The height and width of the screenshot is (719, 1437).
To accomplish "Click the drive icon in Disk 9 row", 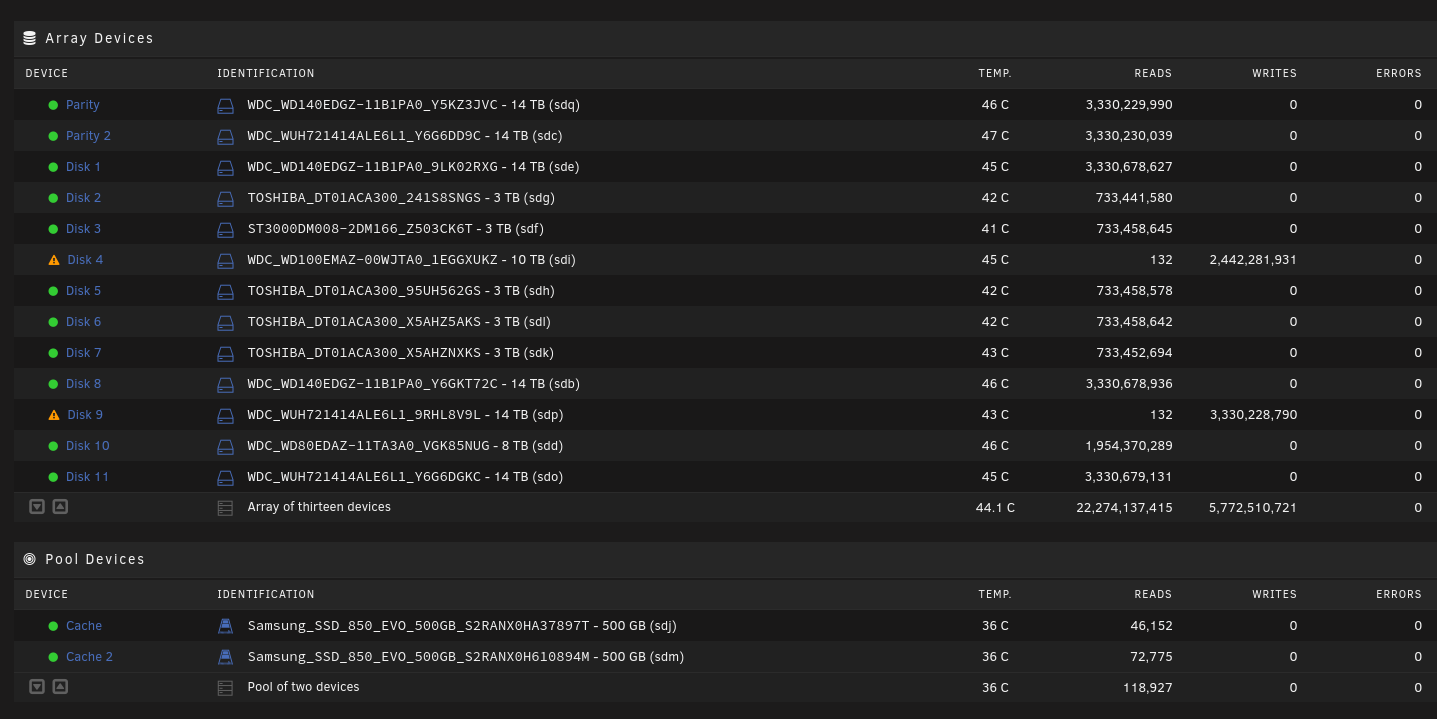I will [x=225, y=415].
